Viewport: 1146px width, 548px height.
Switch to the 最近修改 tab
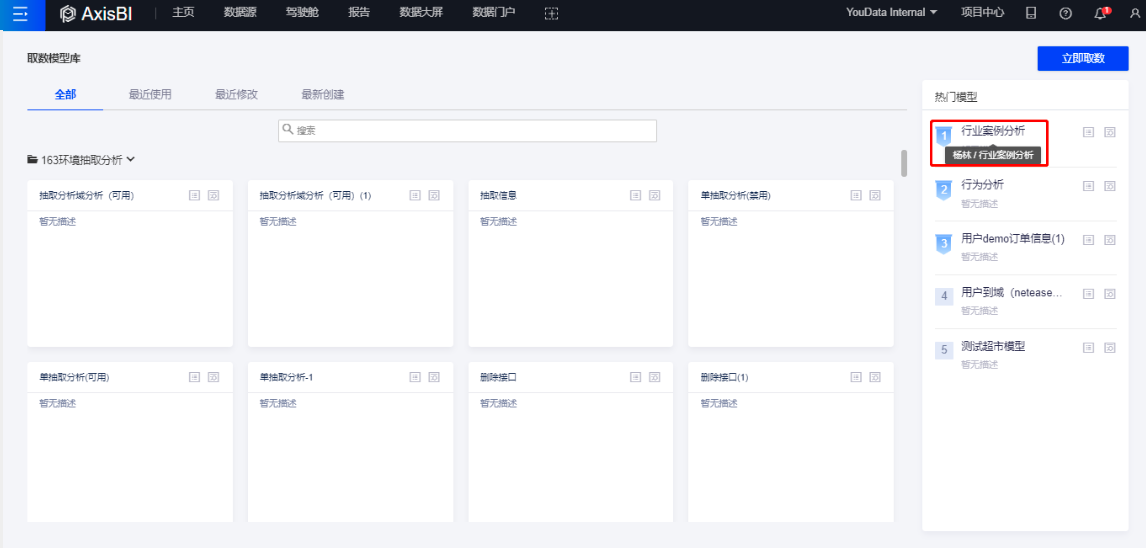[237, 94]
